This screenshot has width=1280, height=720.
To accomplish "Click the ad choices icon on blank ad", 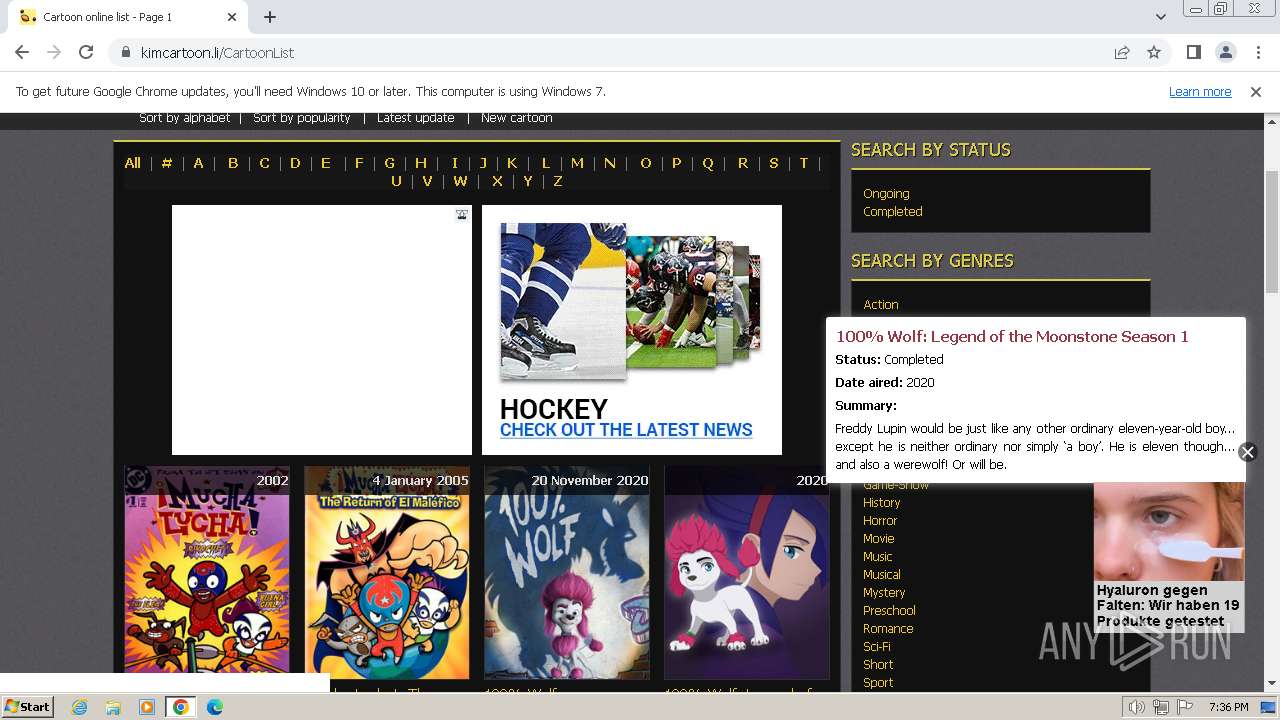I will coord(462,214).
